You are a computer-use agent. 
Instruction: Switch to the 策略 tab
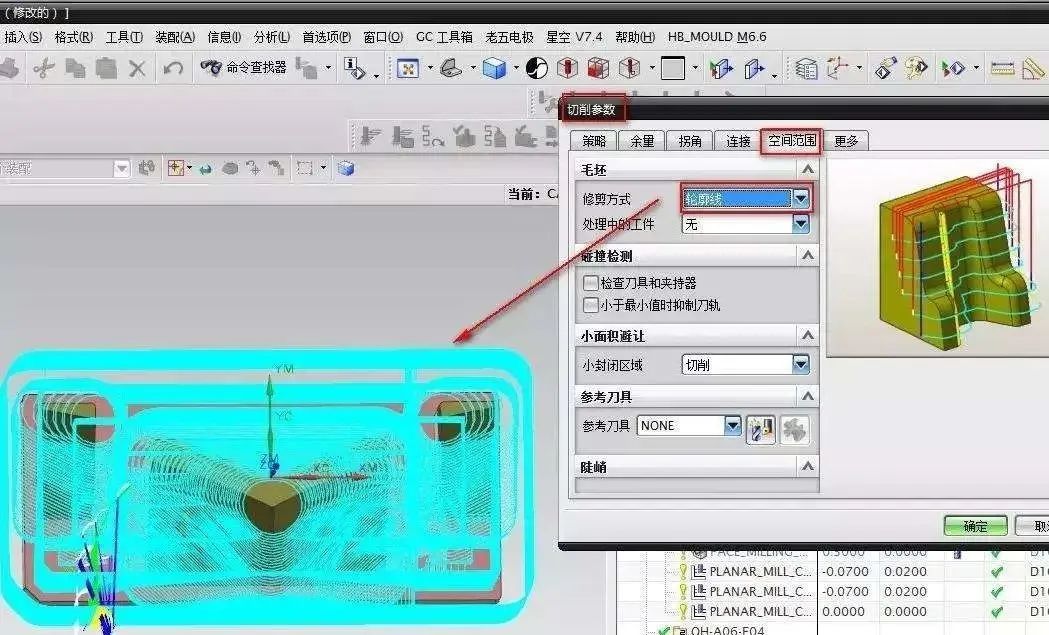(x=594, y=141)
